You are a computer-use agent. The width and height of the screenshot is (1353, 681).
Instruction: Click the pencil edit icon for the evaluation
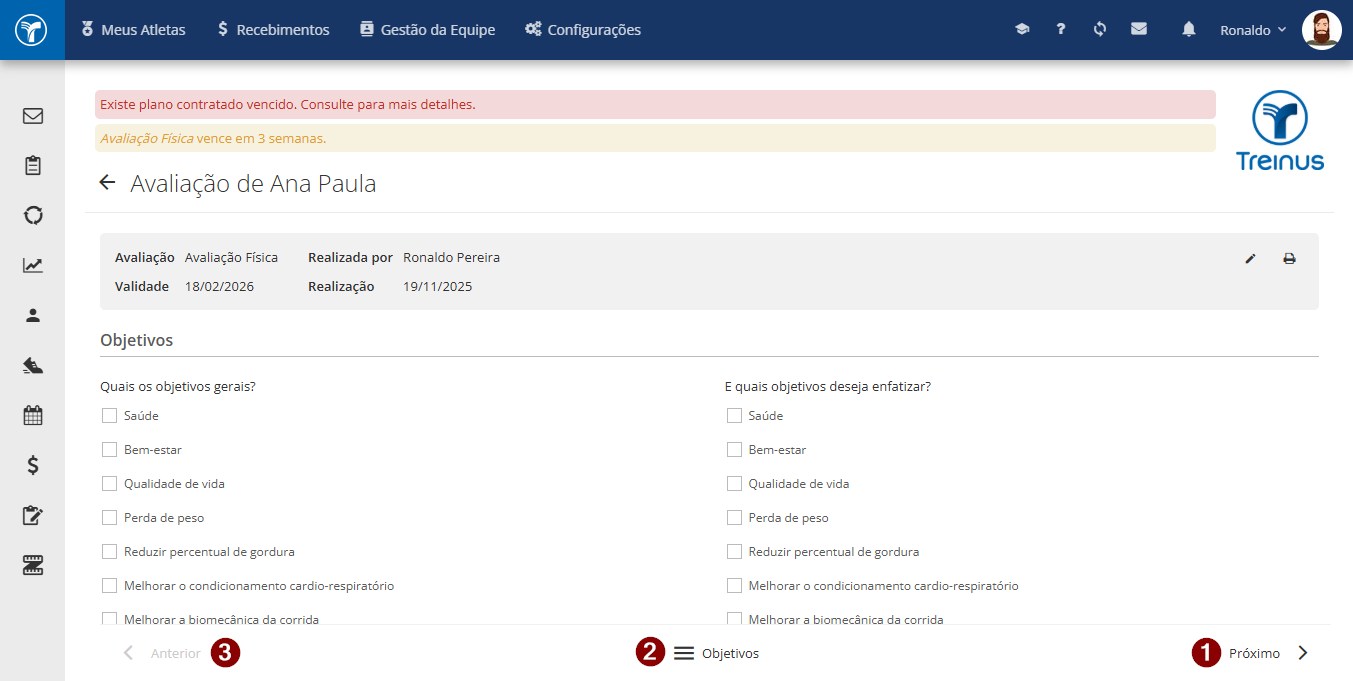point(1250,259)
